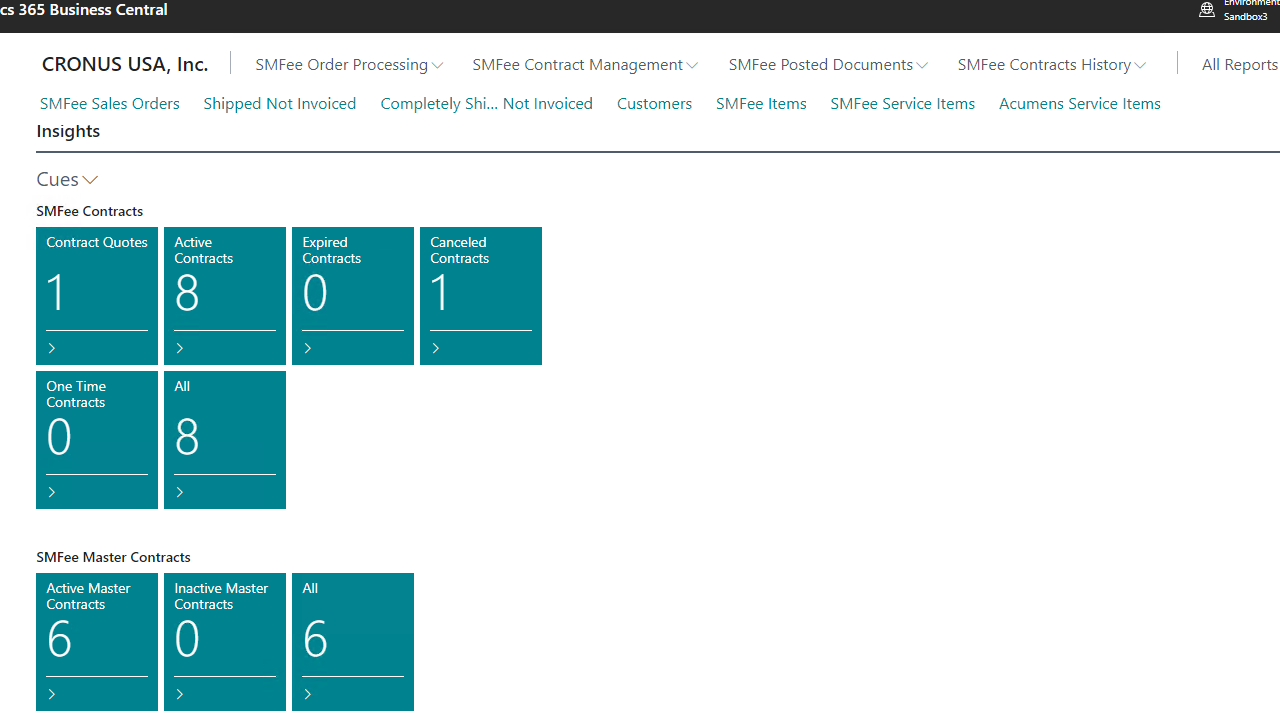Open the SMFee Sales Orders link

click(x=110, y=104)
